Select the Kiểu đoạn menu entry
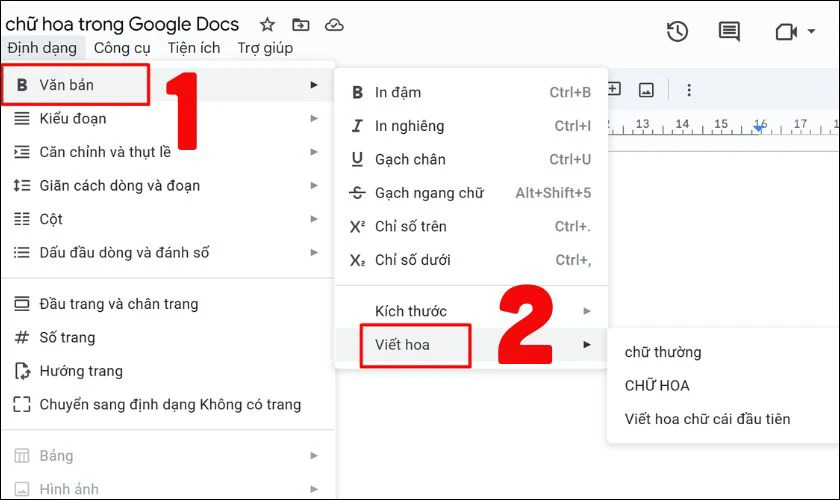 168,118
